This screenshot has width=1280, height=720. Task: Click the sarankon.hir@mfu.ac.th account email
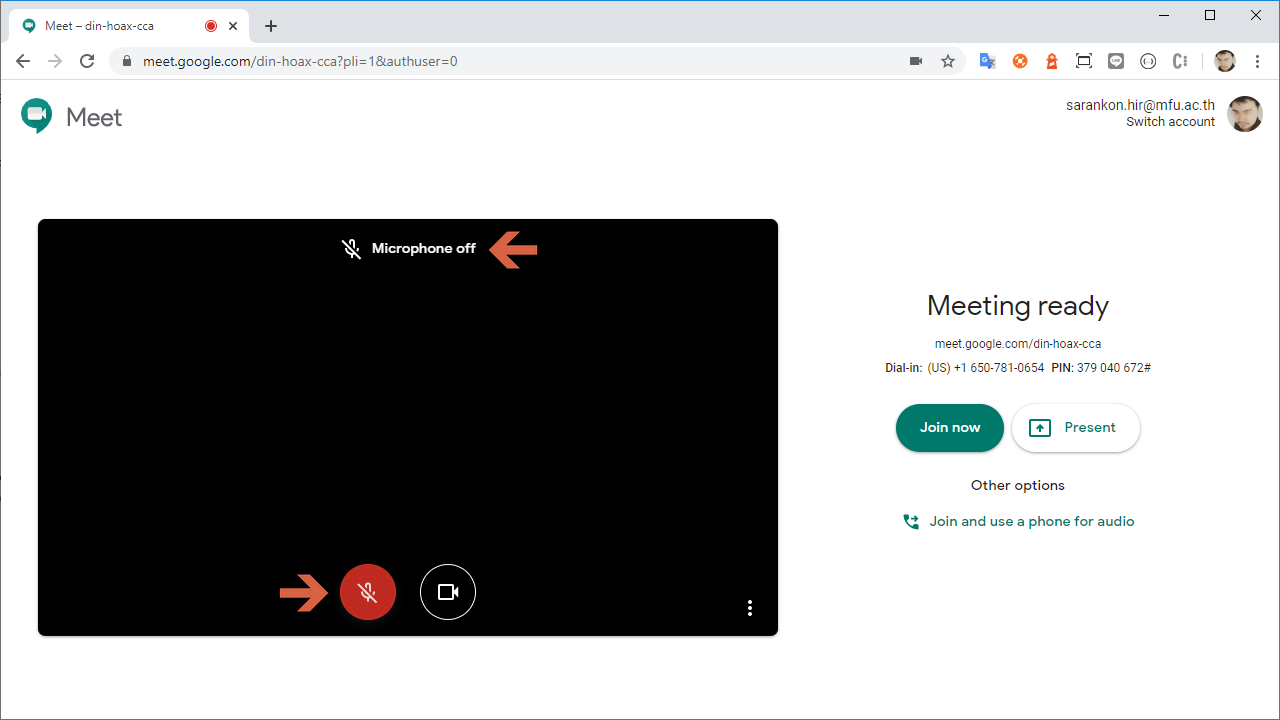(x=1140, y=105)
